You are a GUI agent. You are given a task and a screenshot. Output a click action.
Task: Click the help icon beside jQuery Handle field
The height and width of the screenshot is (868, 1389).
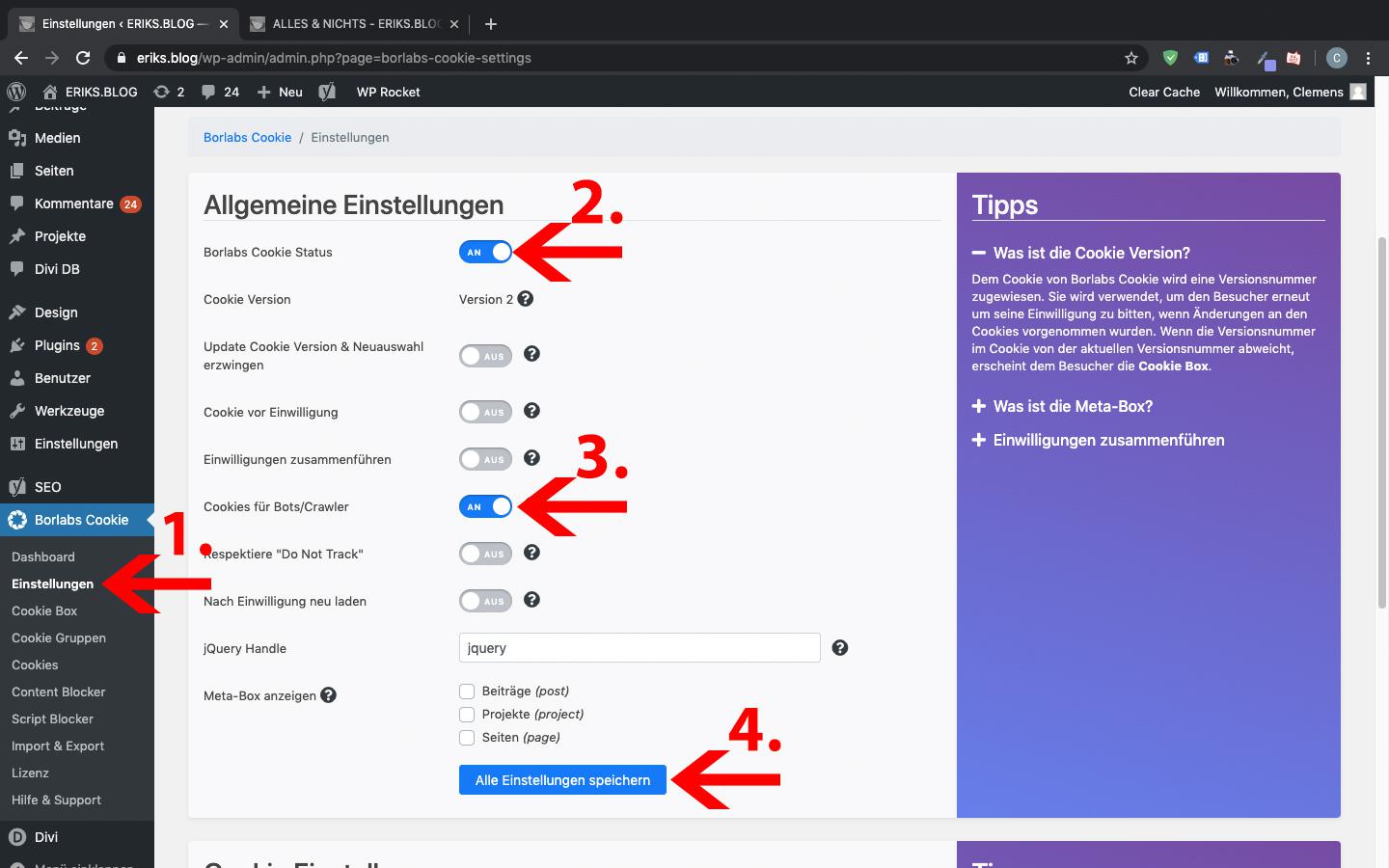(x=840, y=648)
